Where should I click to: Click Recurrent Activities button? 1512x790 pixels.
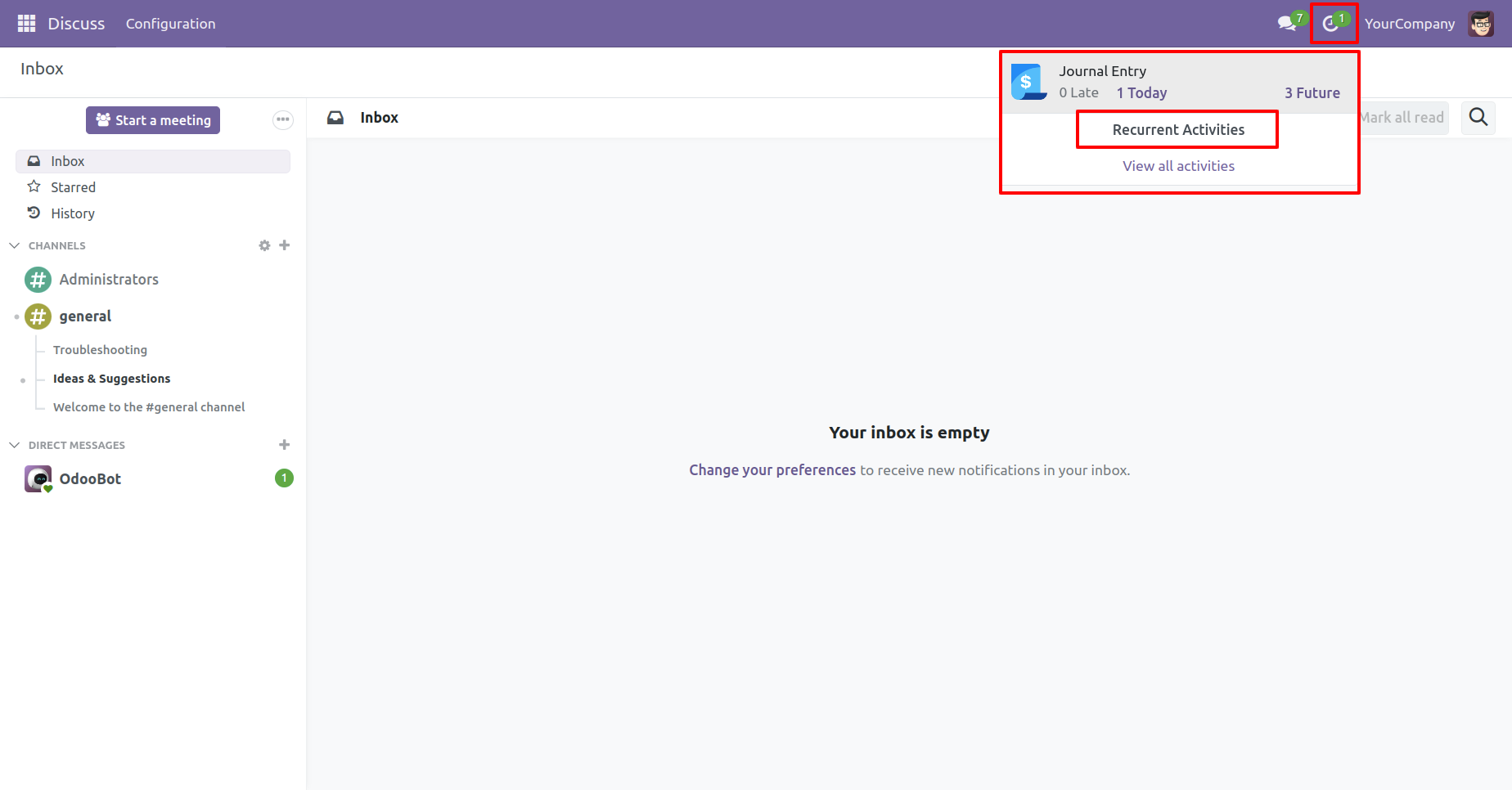pyautogui.click(x=1178, y=130)
